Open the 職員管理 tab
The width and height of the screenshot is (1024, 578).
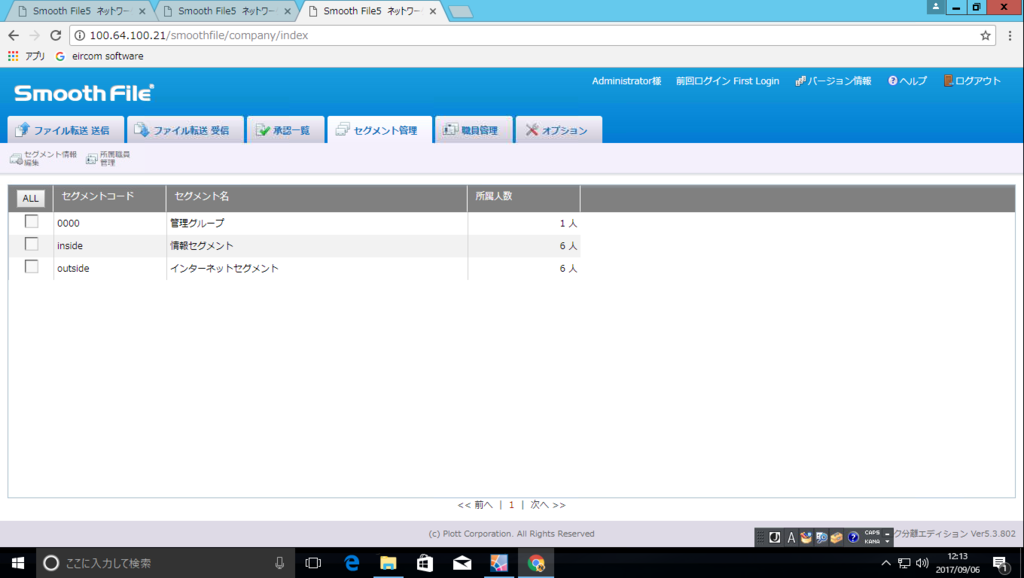pos(473,130)
